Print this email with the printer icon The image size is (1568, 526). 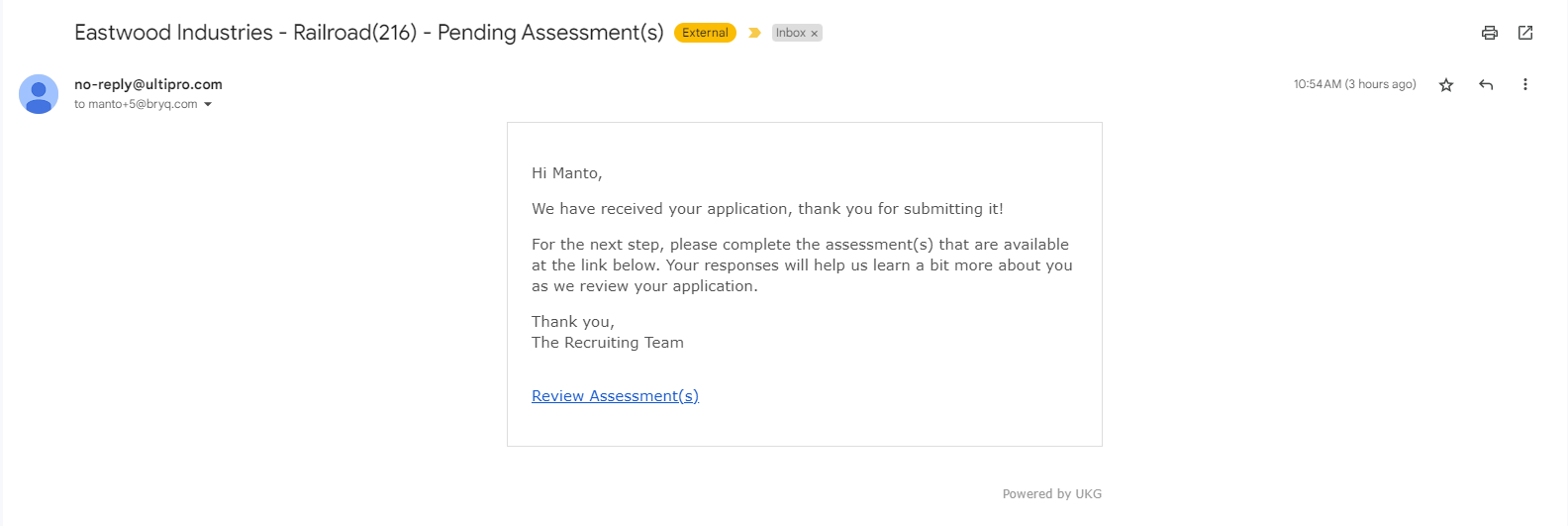point(1489,33)
